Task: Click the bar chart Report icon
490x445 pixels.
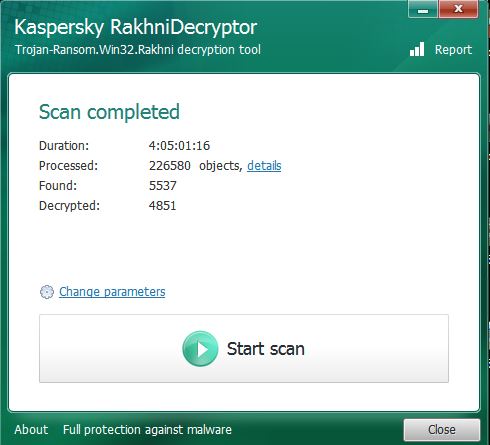Action: click(x=417, y=49)
